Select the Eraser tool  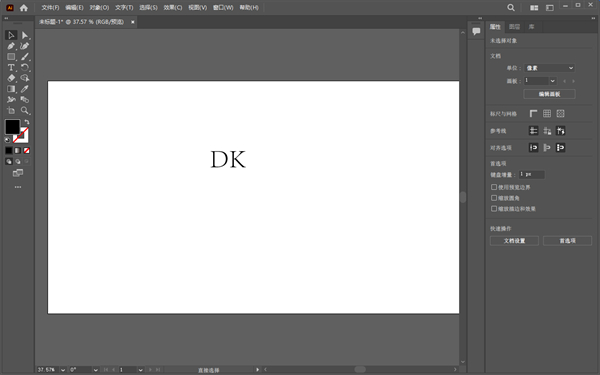point(11,78)
